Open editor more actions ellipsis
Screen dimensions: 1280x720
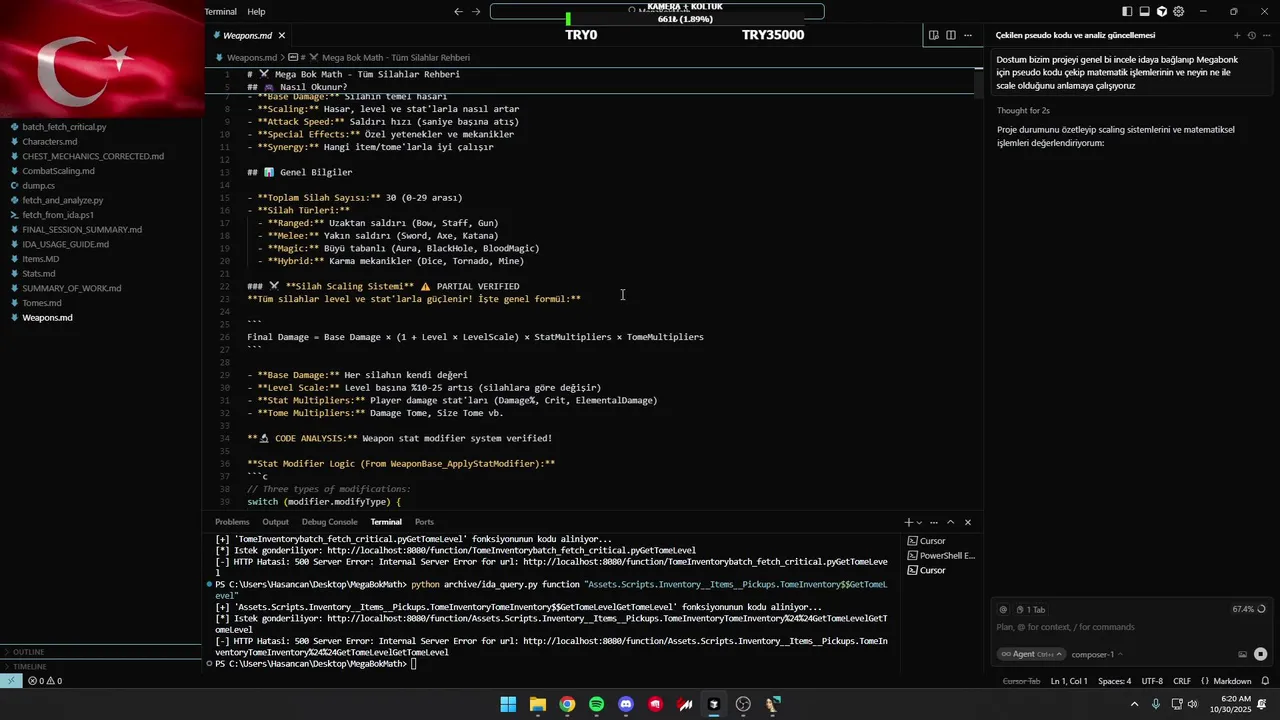pyautogui.click(x=968, y=35)
